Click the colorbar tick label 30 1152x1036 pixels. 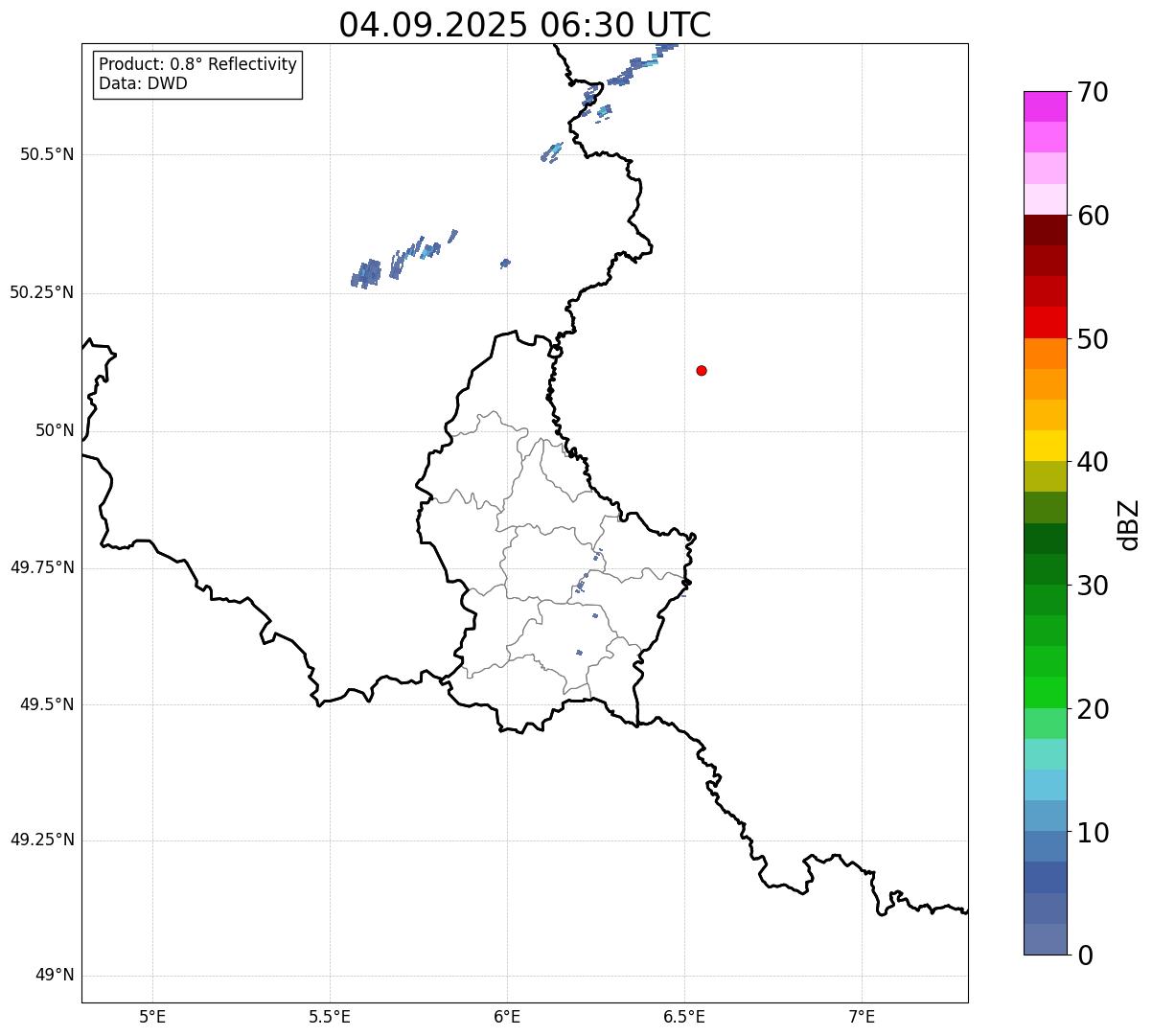[x=1093, y=587]
